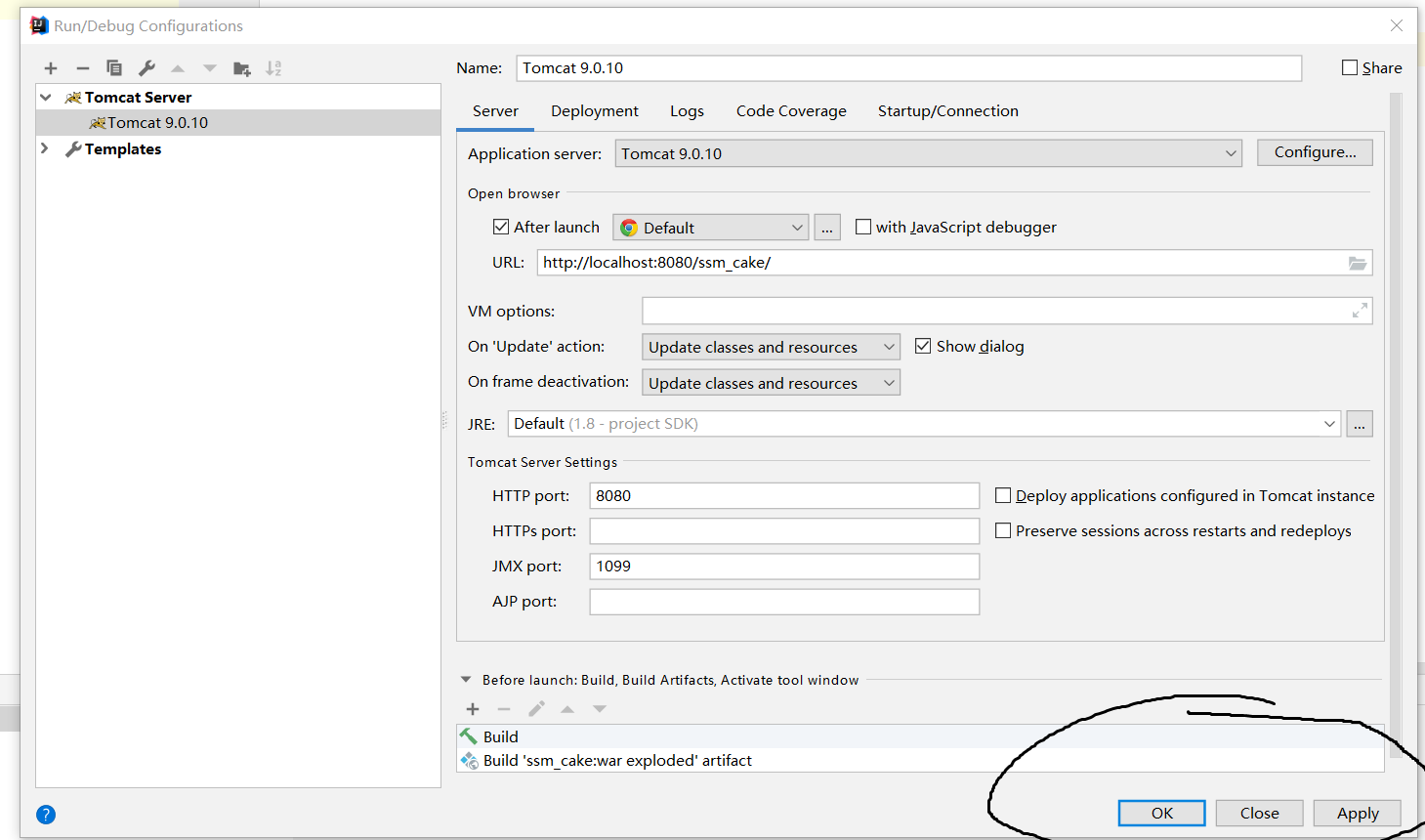Click the HTTPs port field
Screen dimensions: 1425x840
[x=784, y=530]
